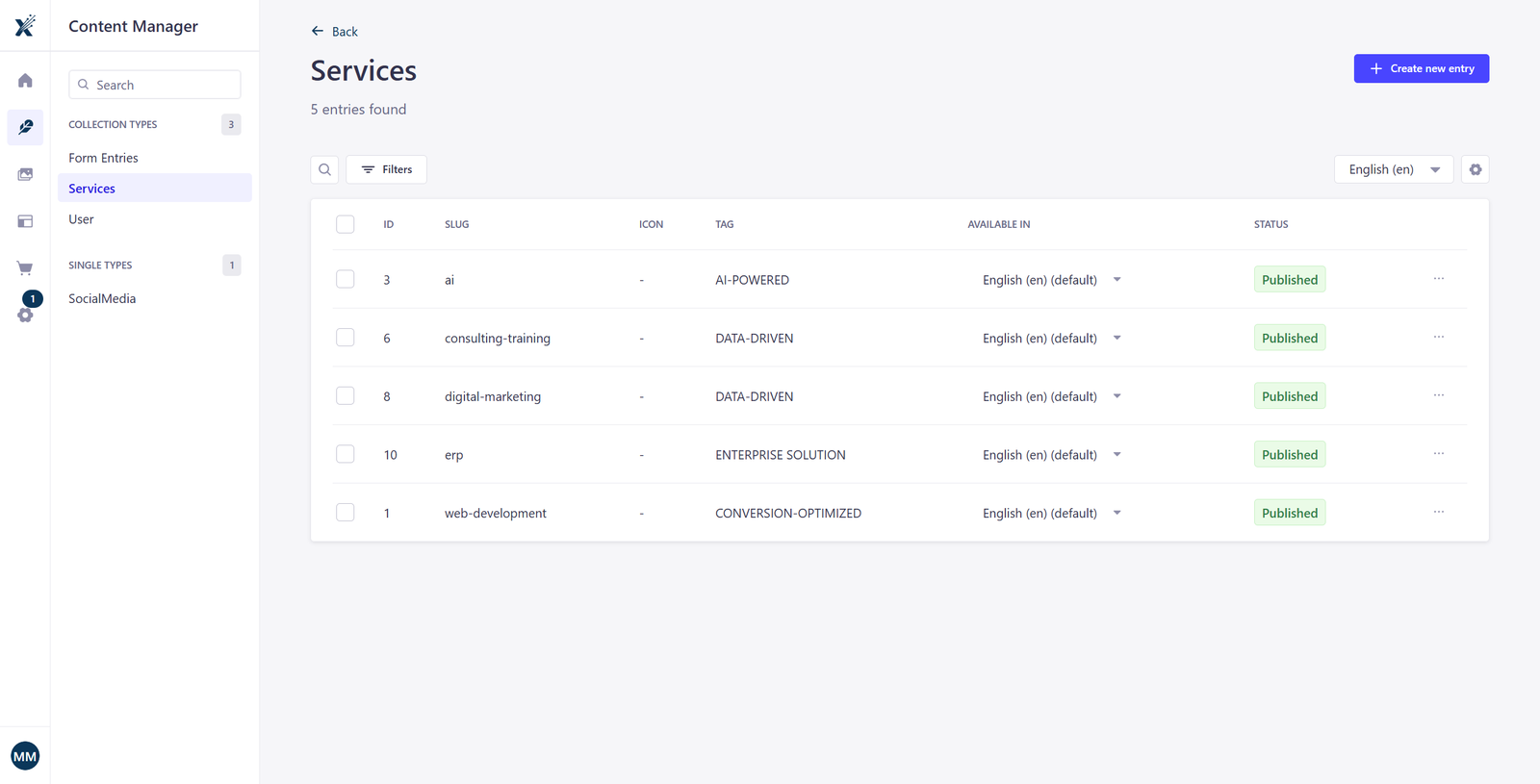The image size is (1540, 784).
Task: Open the Content-Type Builder sidebar icon
Action: pos(25,221)
